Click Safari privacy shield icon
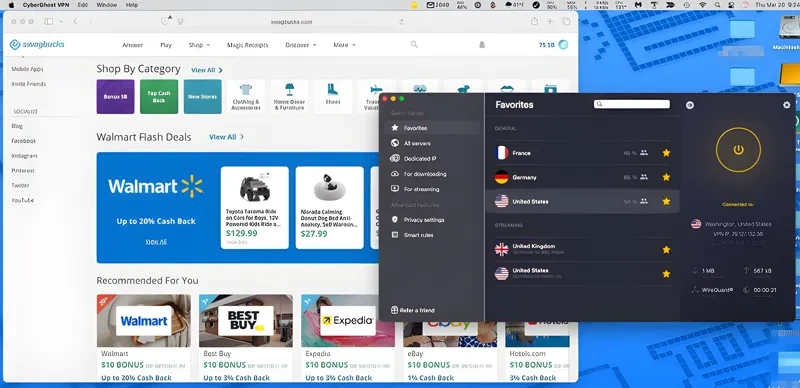 pyautogui.click(x=164, y=21)
